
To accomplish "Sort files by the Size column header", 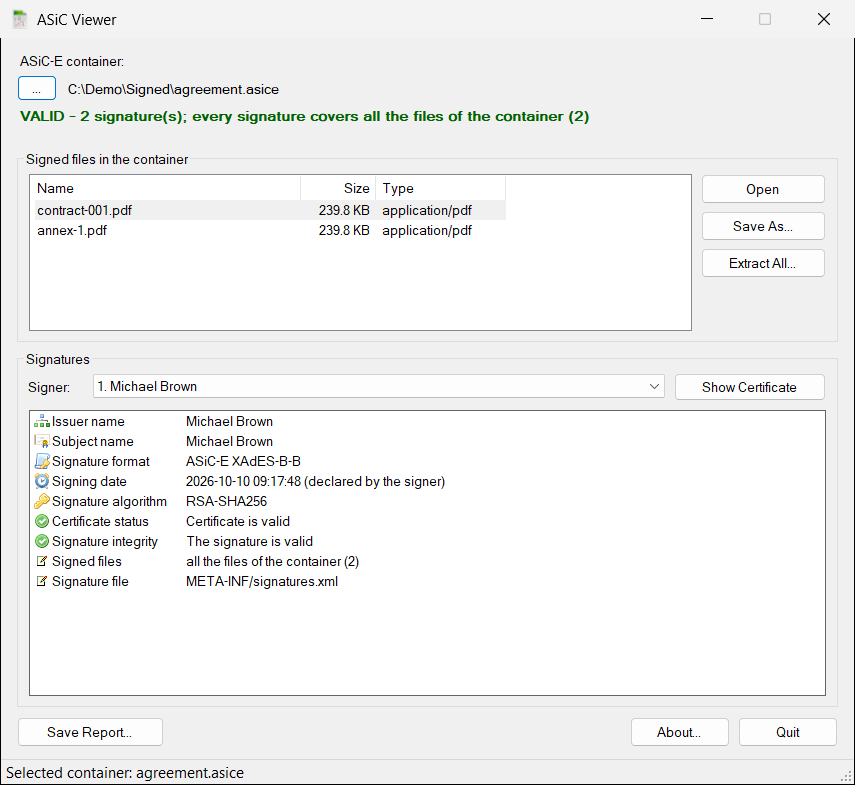I will coord(338,189).
